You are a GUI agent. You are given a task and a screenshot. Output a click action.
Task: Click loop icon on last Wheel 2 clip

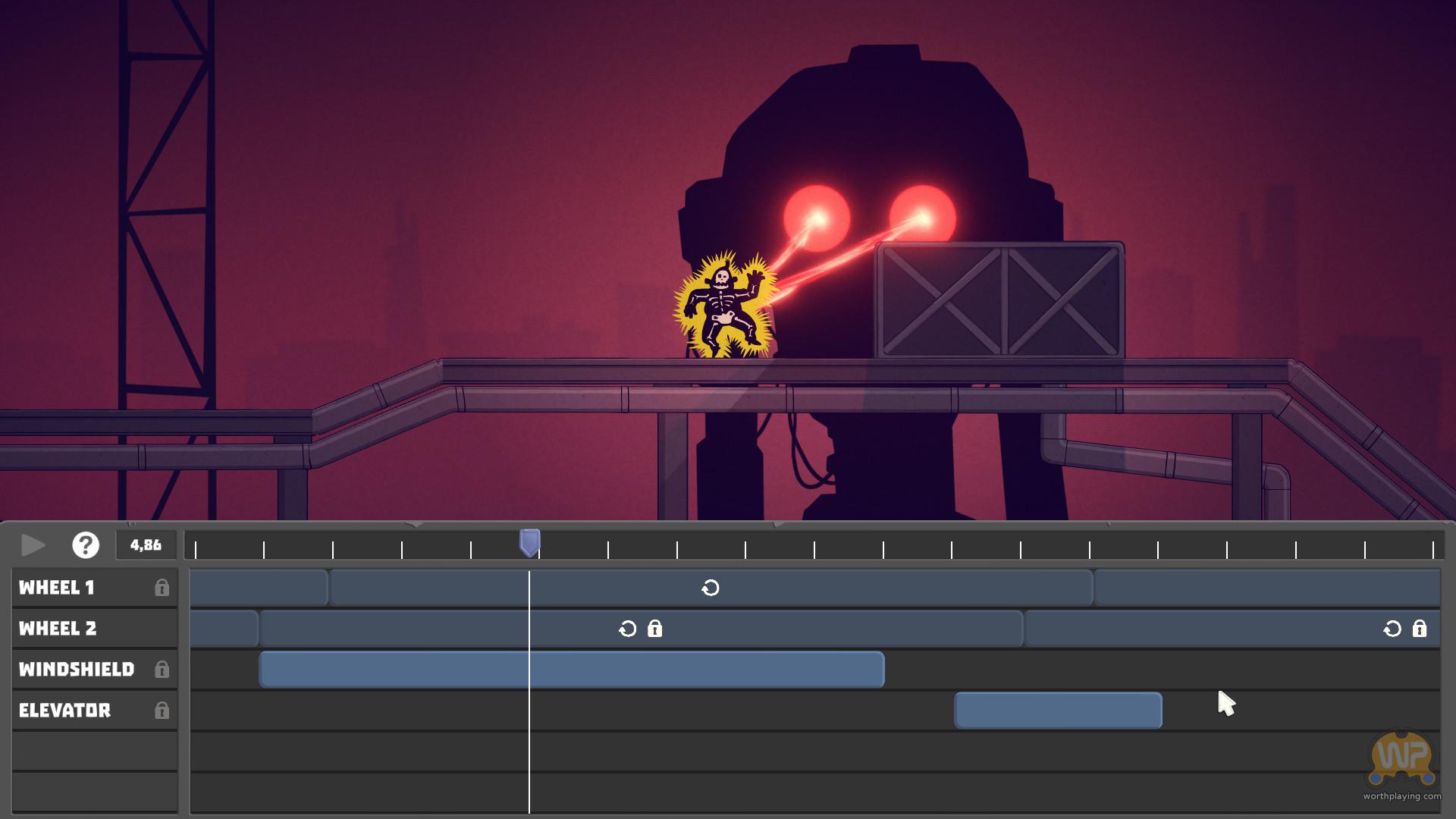1392,629
